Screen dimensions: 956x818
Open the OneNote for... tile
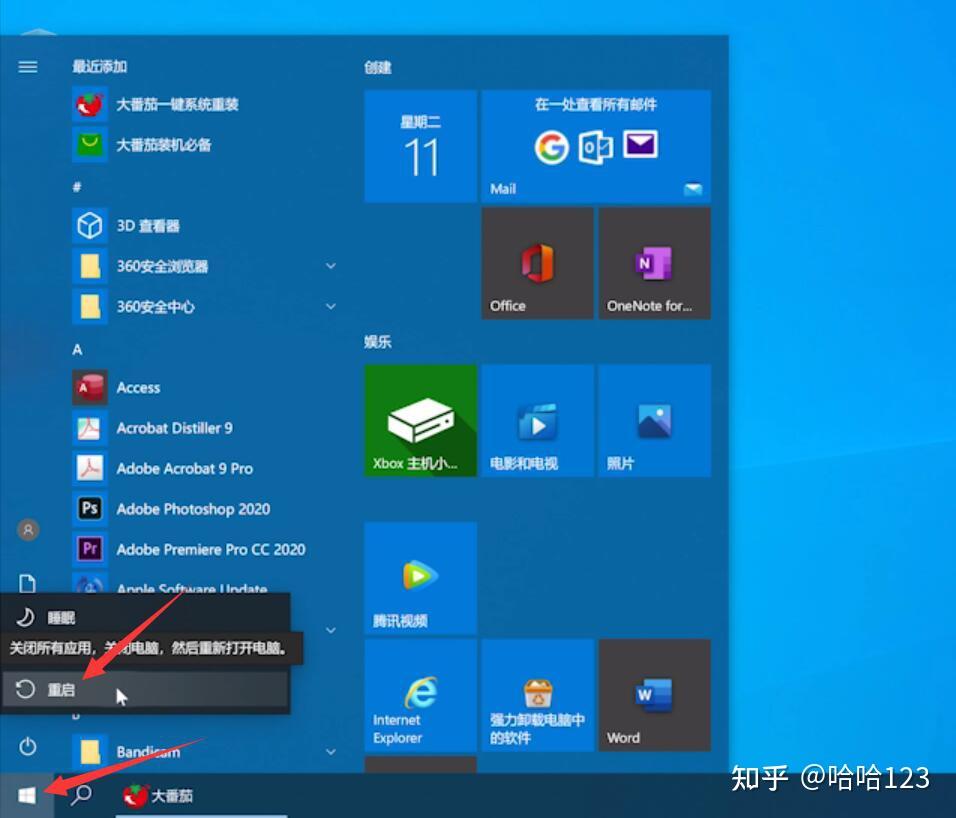coord(654,263)
